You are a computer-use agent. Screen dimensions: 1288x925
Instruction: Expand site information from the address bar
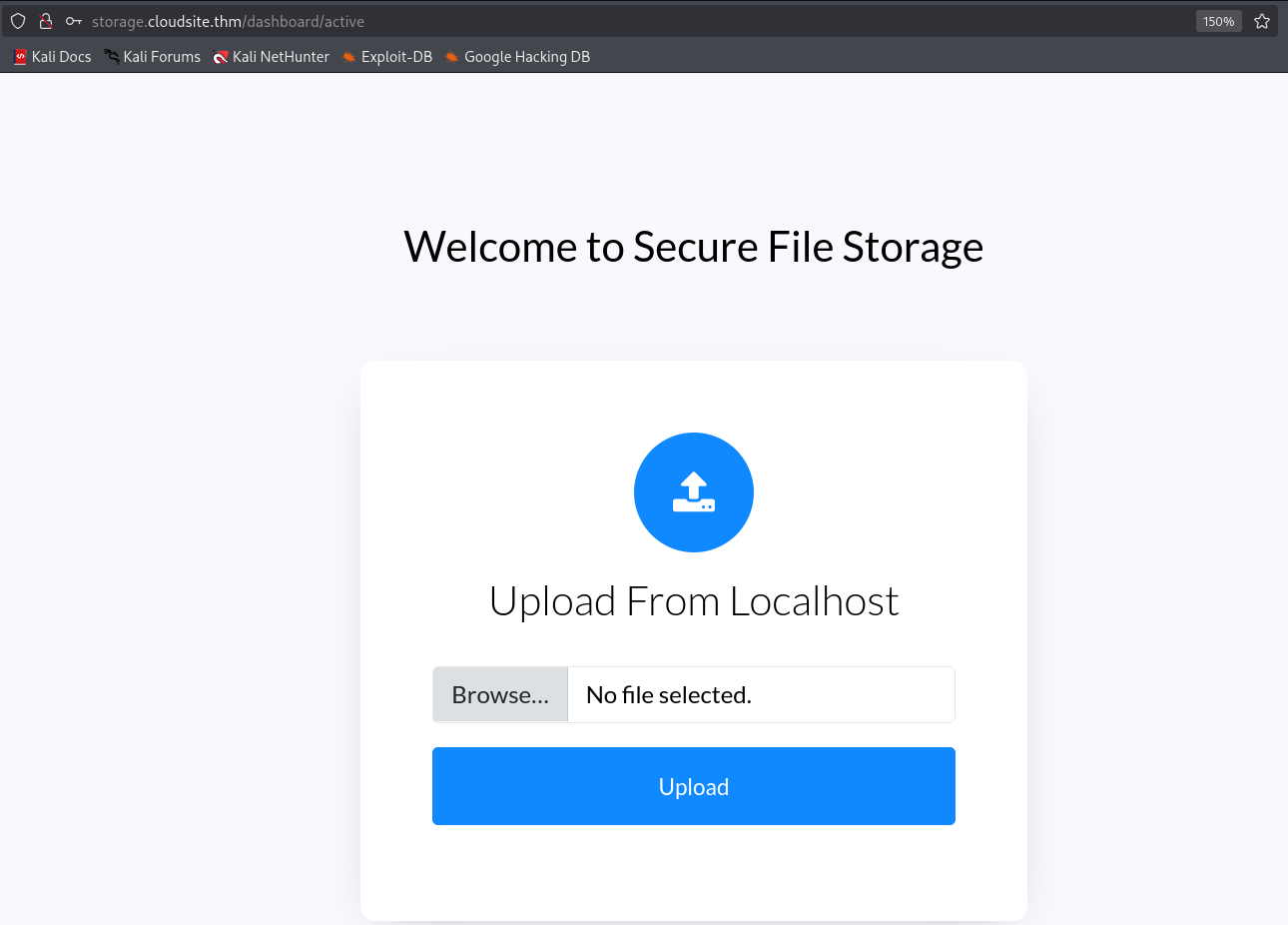point(45,20)
